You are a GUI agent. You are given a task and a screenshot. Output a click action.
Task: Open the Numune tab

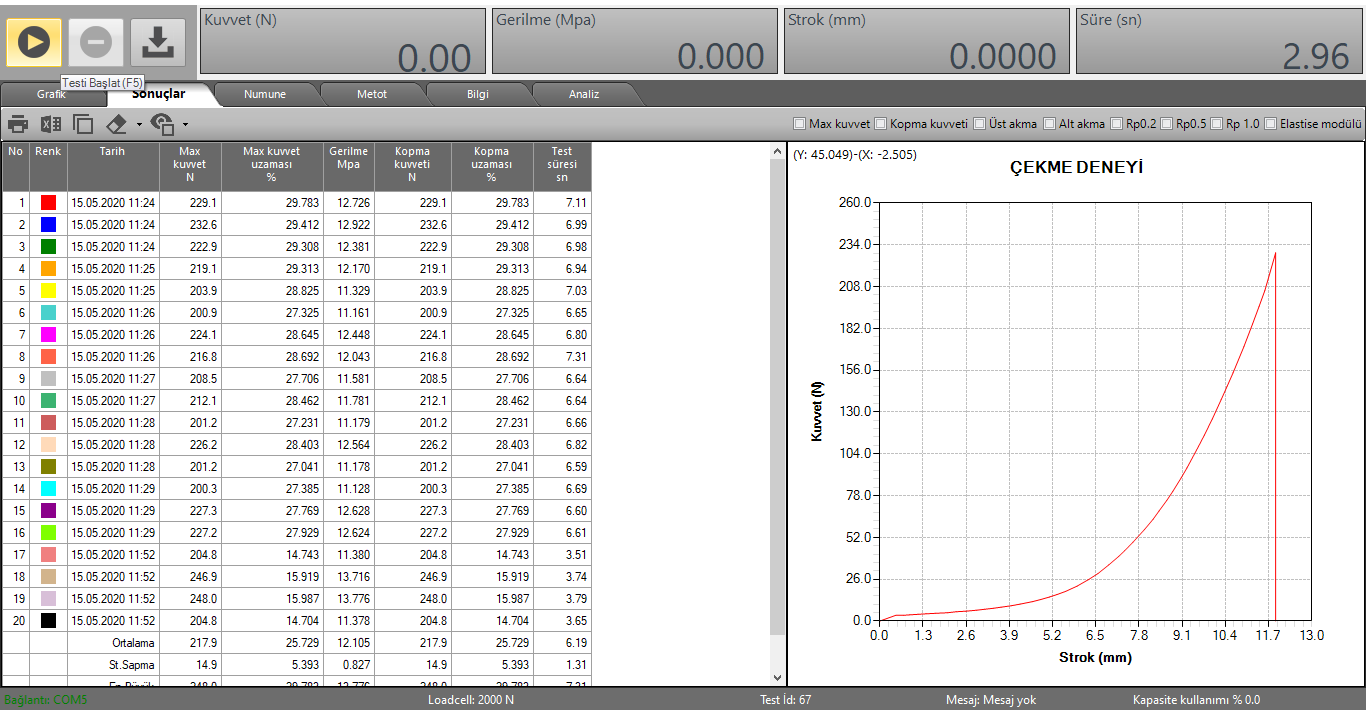[x=265, y=94]
